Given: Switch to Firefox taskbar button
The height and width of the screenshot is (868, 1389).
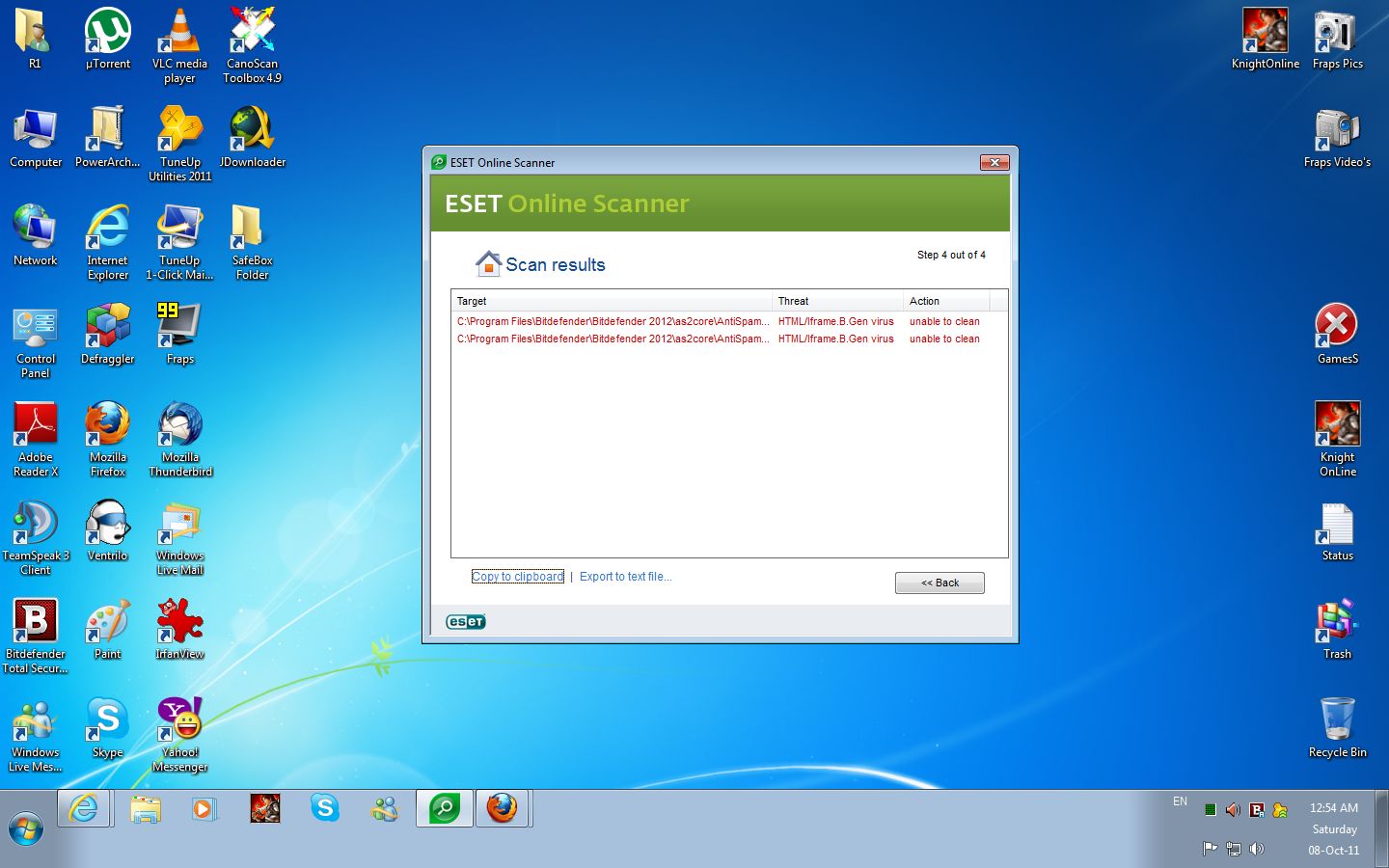Looking at the screenshot, I should coord(503,808).
